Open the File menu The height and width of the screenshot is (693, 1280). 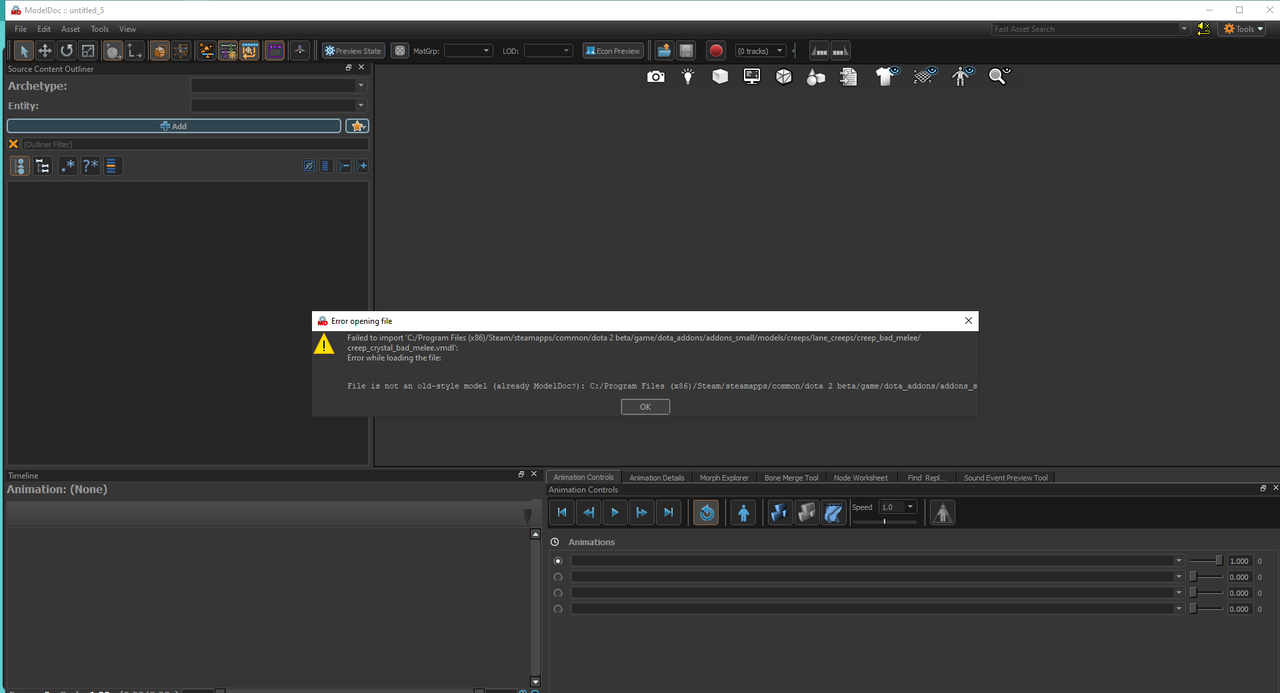click(20, 29)
